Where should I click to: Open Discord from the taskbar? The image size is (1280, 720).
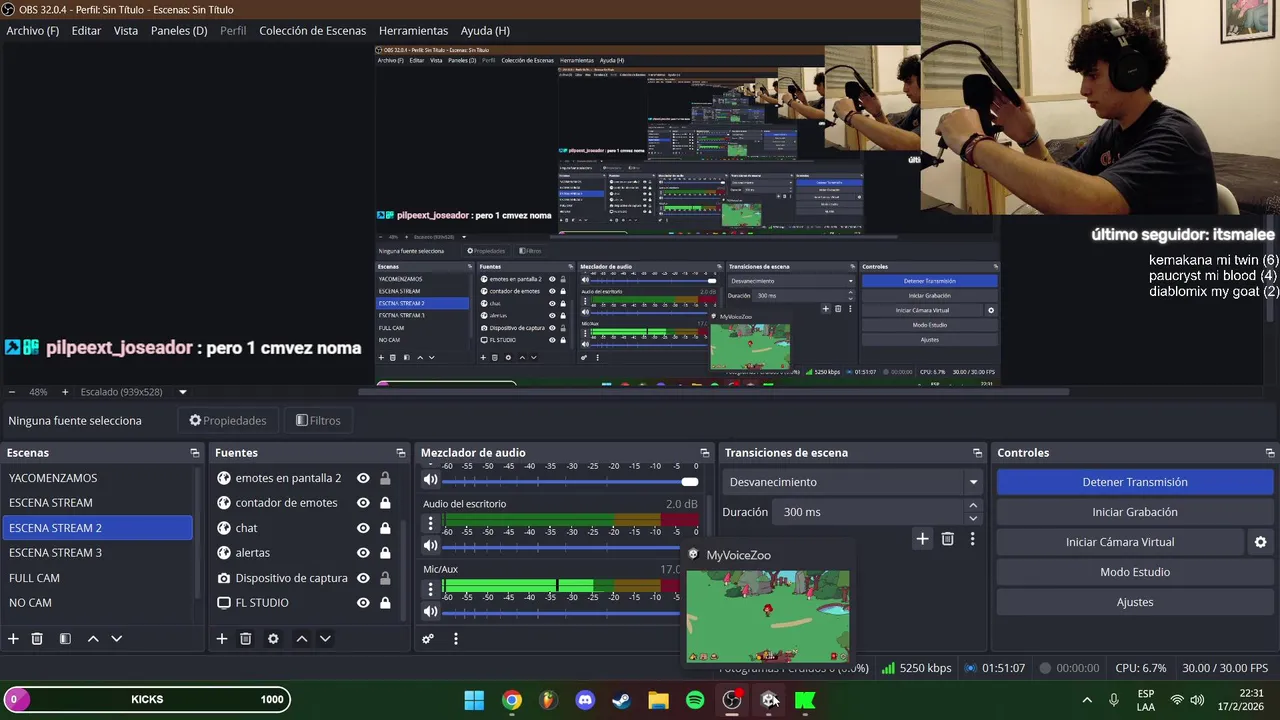(585, 700)
